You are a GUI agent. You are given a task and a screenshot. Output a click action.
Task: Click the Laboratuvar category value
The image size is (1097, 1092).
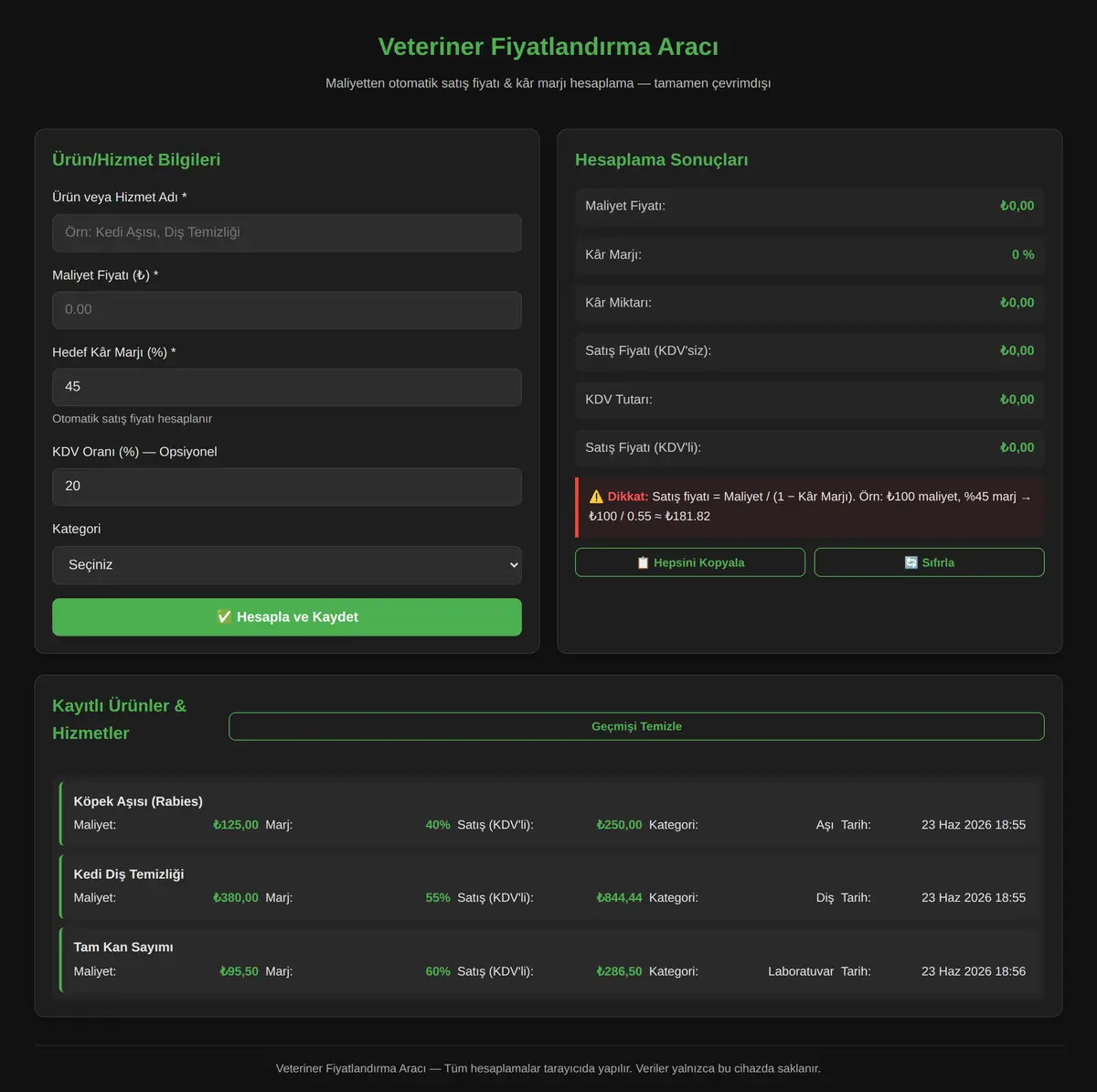point(801,971)
